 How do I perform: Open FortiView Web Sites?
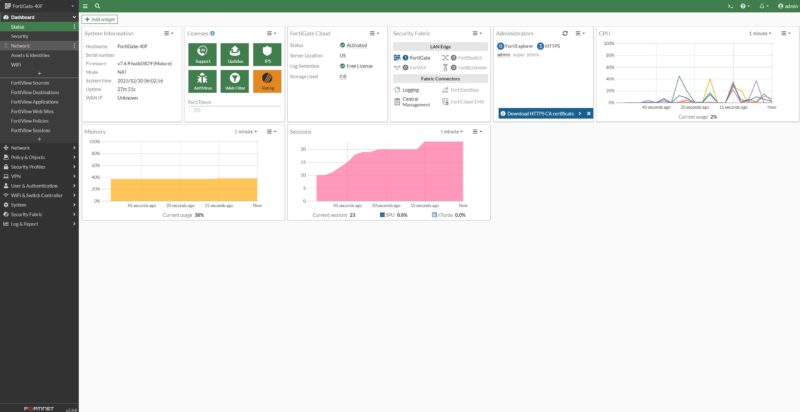pos(39,111)
